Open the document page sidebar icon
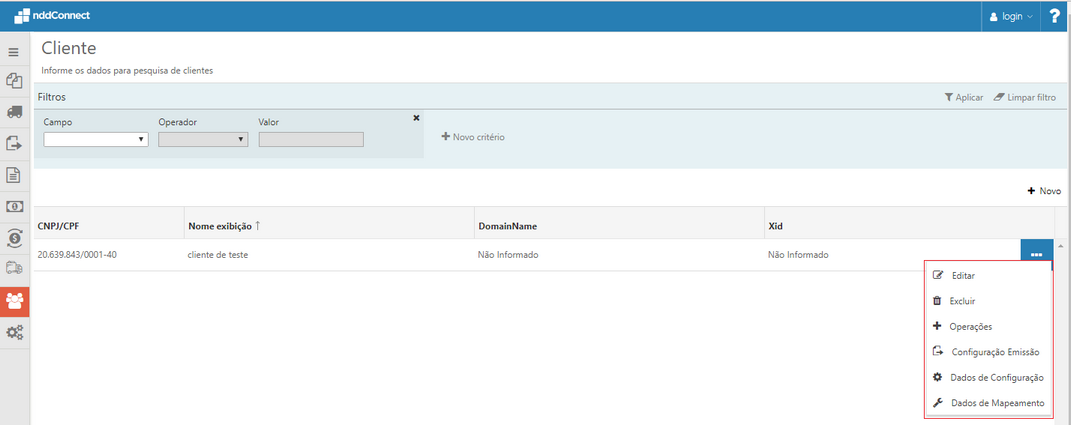Screen dimensions: 1071x425 tap(14, 175)
